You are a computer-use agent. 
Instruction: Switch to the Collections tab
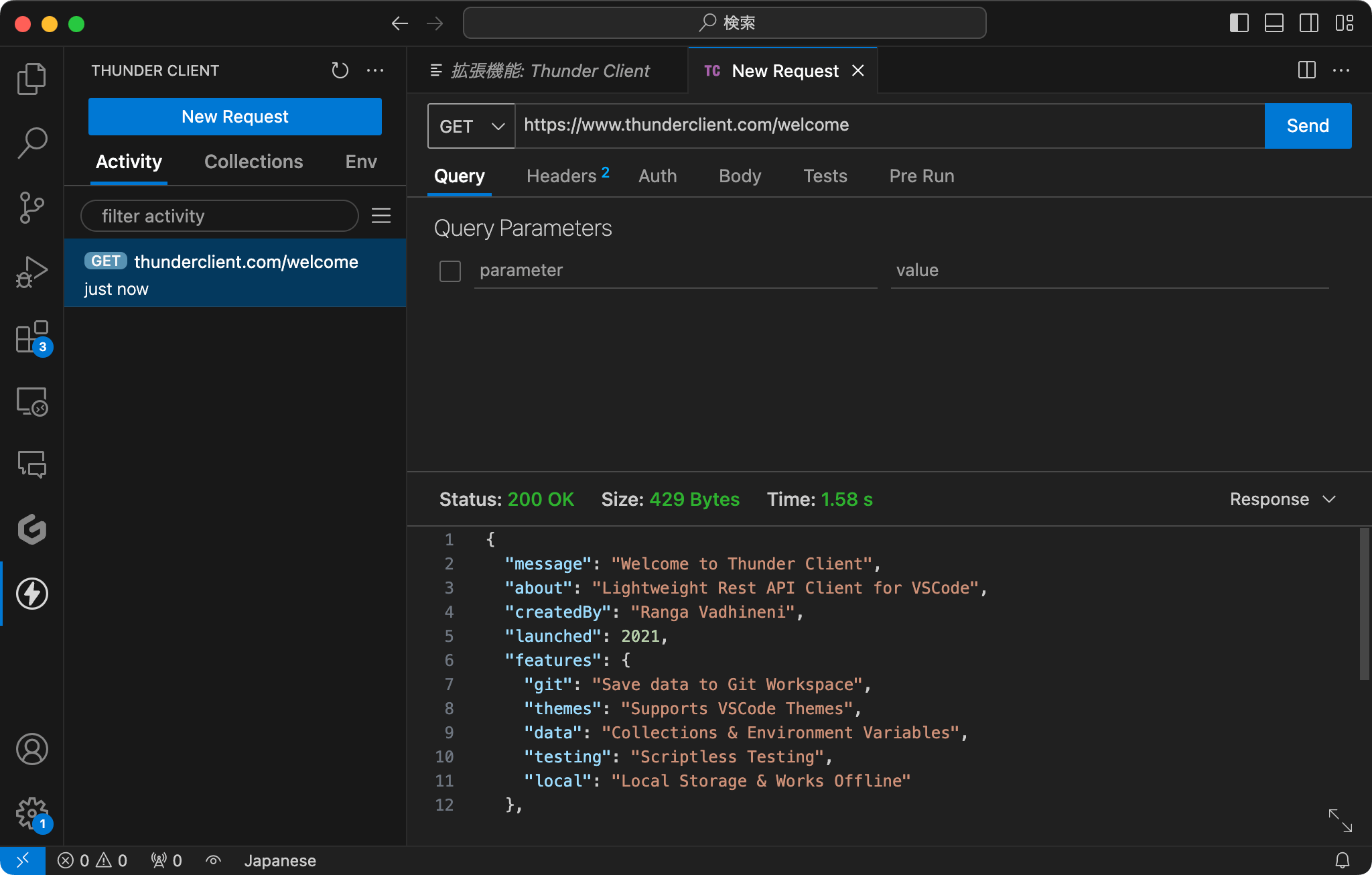pos(253,161)
